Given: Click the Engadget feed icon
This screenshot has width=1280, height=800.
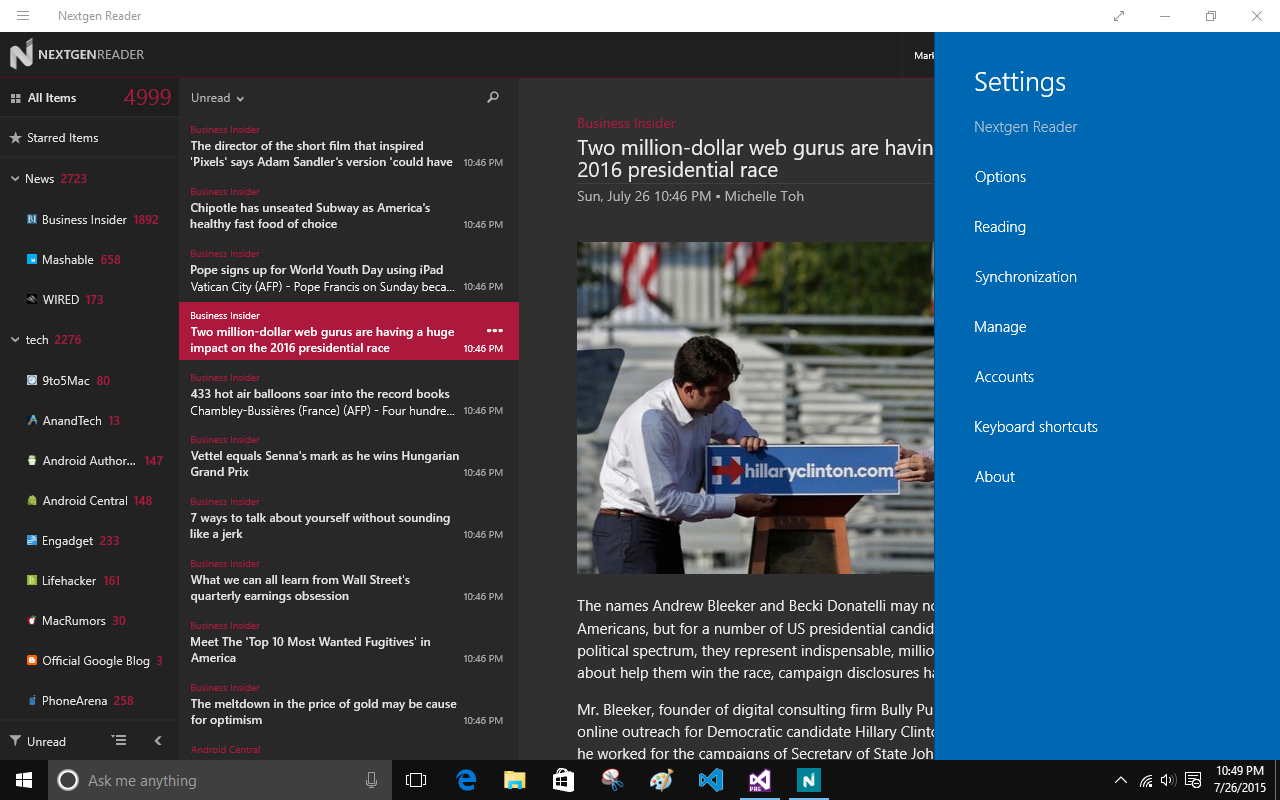Looking at the screenshot, I should (x=33, y=541).
